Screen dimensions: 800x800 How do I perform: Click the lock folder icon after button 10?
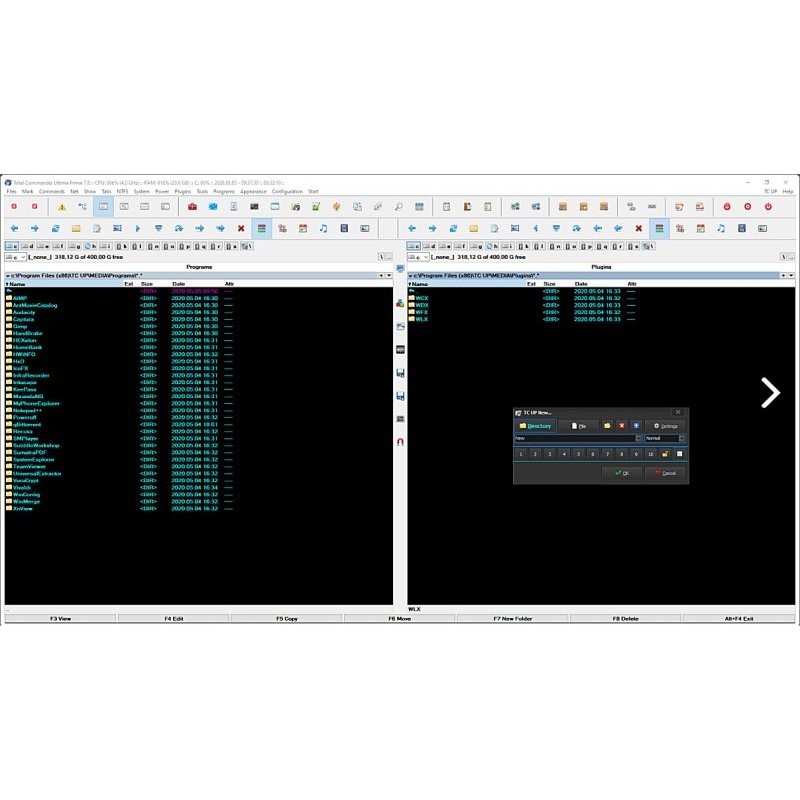[x=665, y=454]
